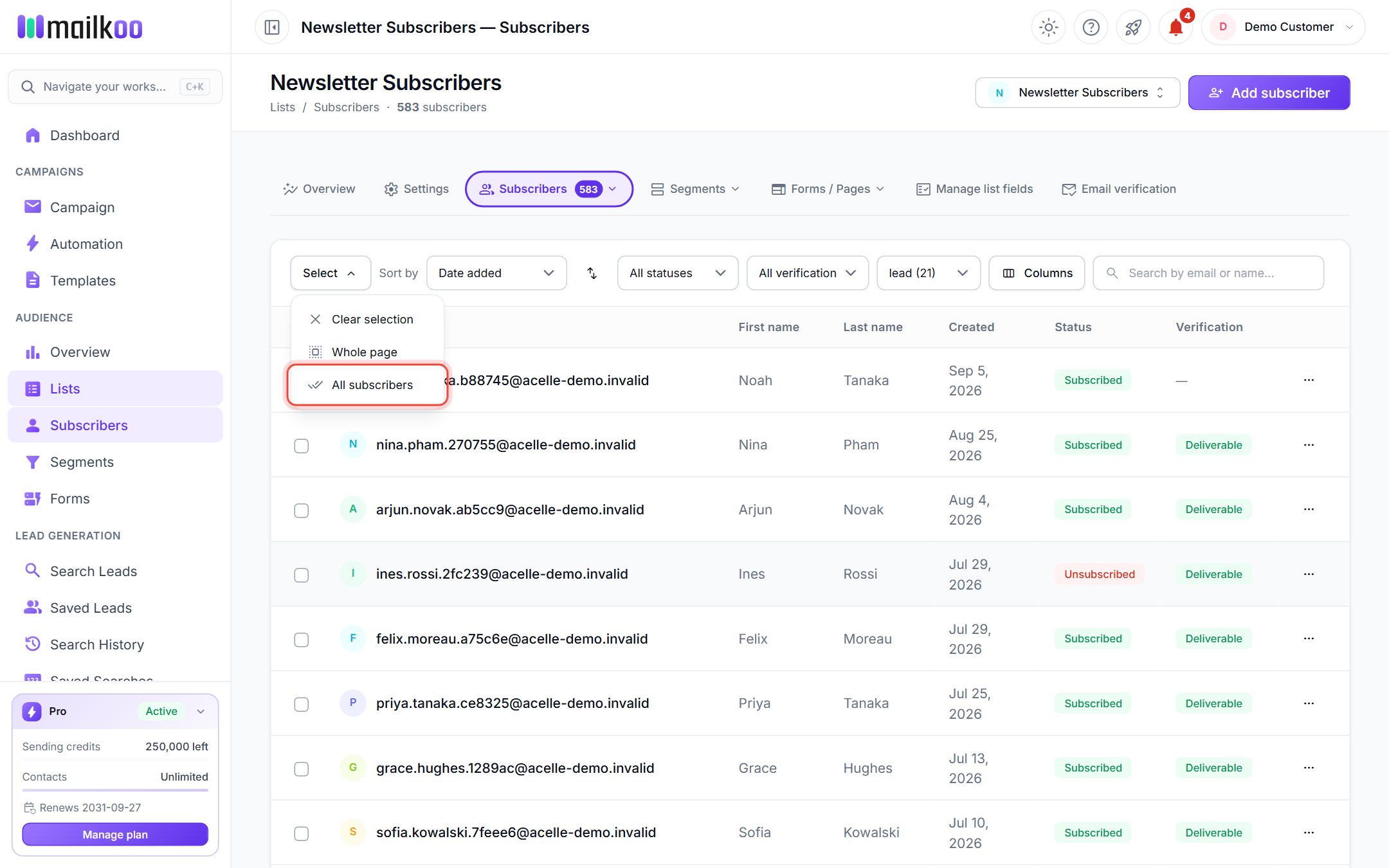Choose All subscribers from menu
The height and width of the screenshot is (868, 1389).
pos(367,385)
